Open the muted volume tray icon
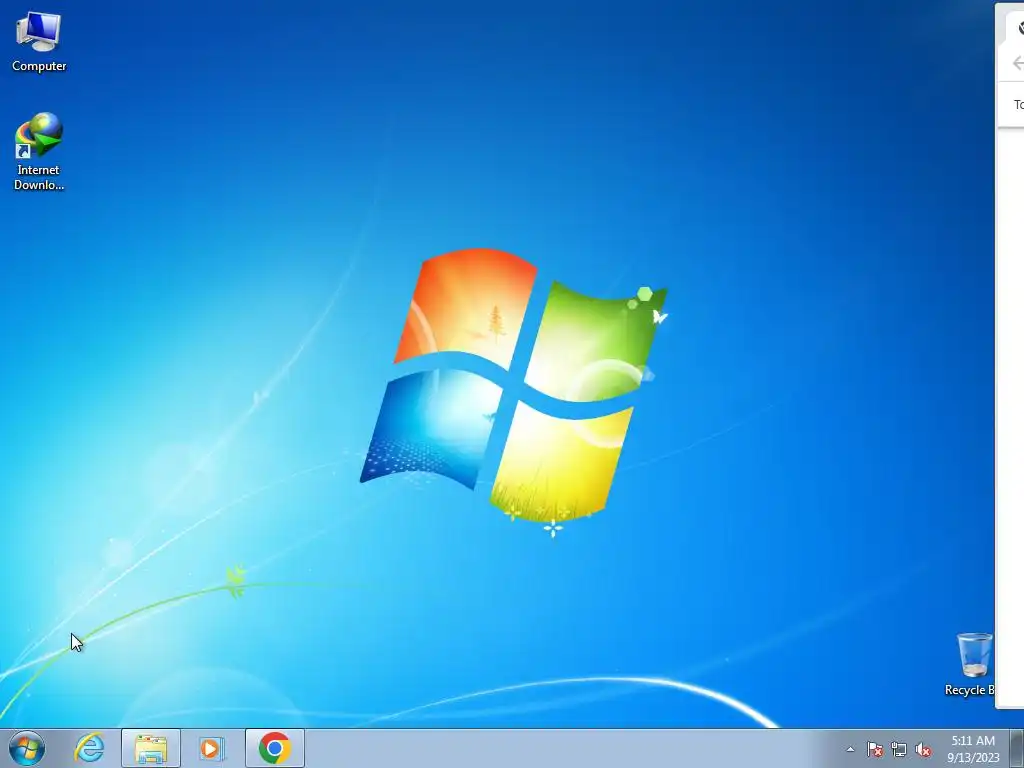 [x=923, y=749]
